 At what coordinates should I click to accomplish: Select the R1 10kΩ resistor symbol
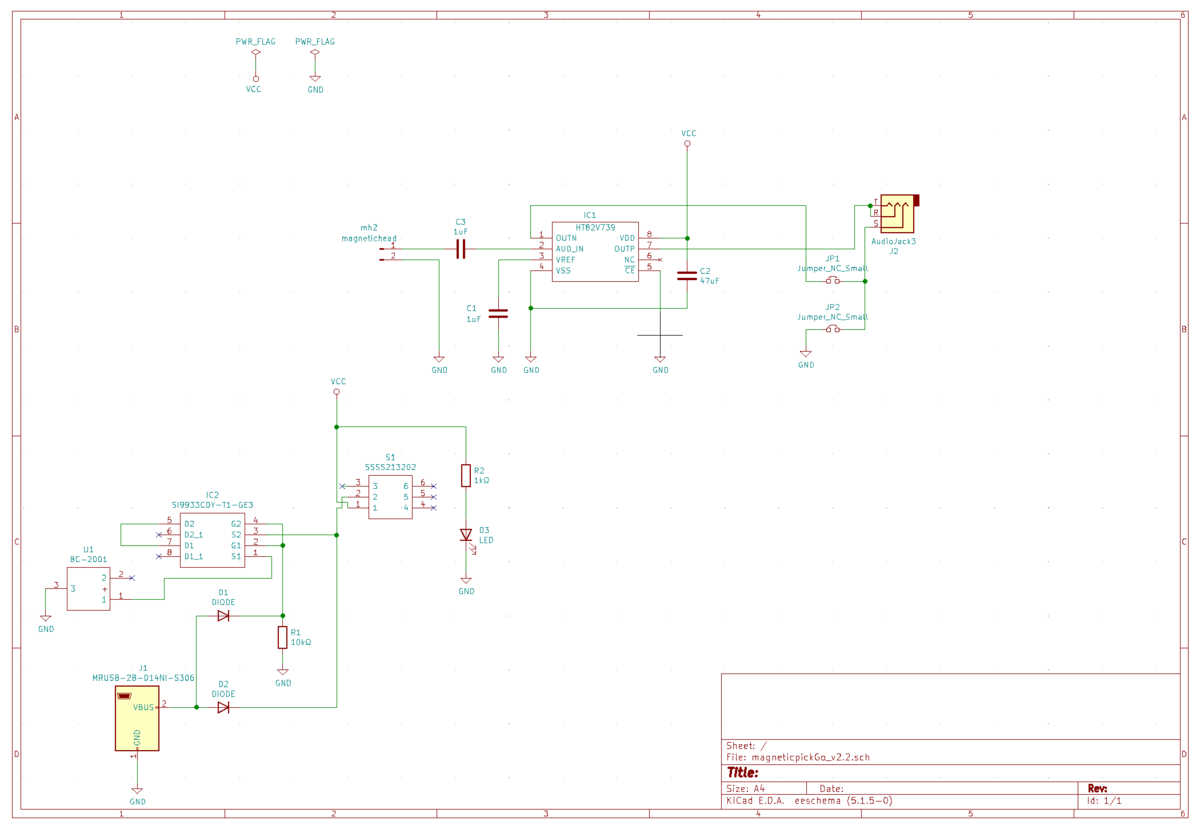coord(283,637)
